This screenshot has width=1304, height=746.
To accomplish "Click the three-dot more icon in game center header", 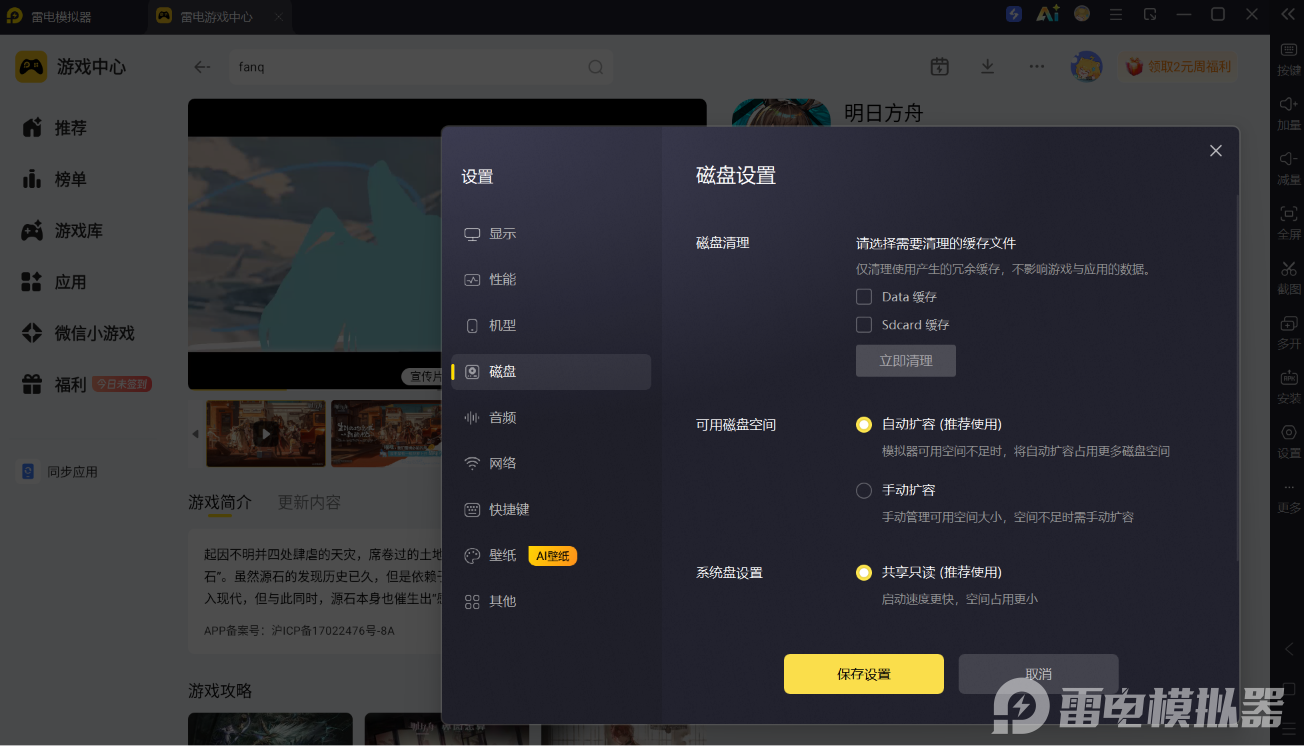I will click(x=1037, y=66).
